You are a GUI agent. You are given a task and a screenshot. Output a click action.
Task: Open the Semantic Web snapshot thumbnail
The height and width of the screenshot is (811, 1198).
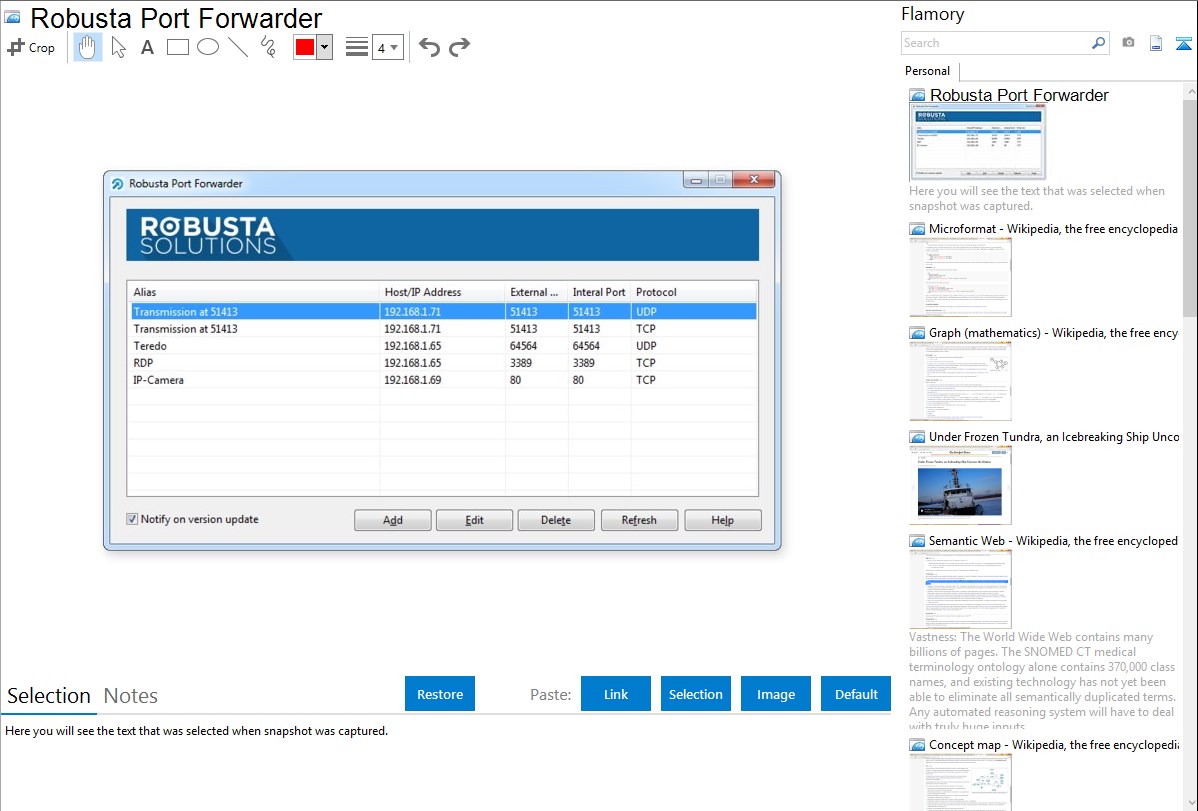click(960, 589)
